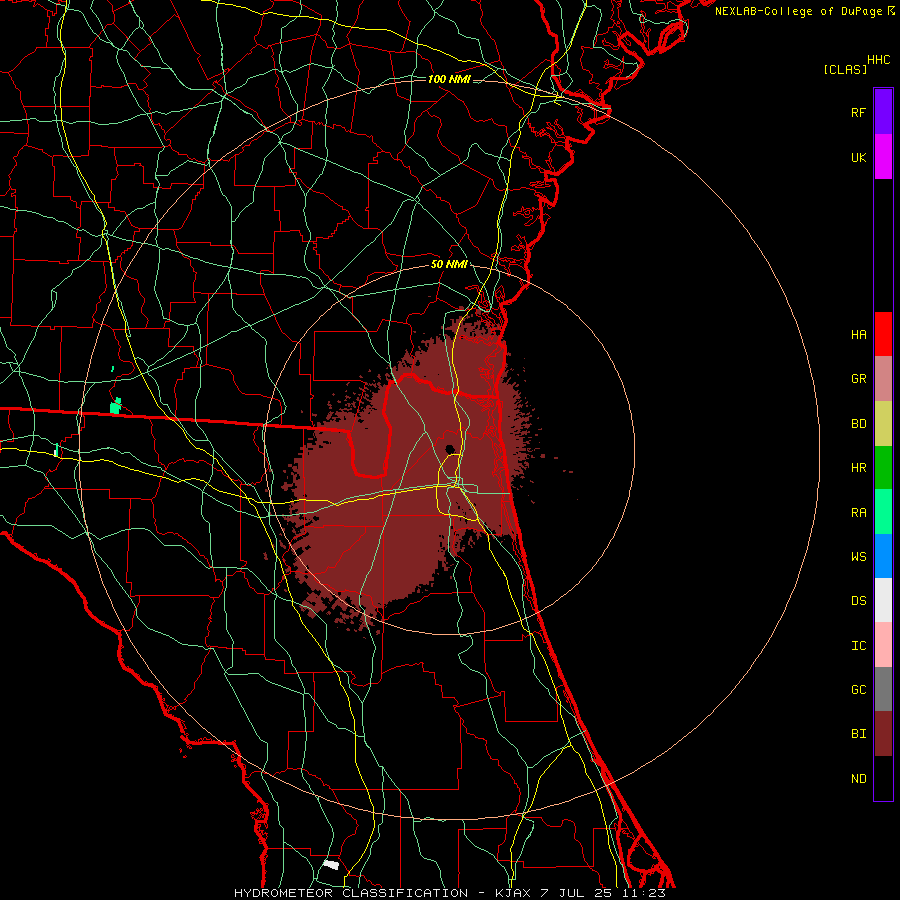Click the RF legend label
Viewport: 900px width, 900px height.
(x=858, y=112)
